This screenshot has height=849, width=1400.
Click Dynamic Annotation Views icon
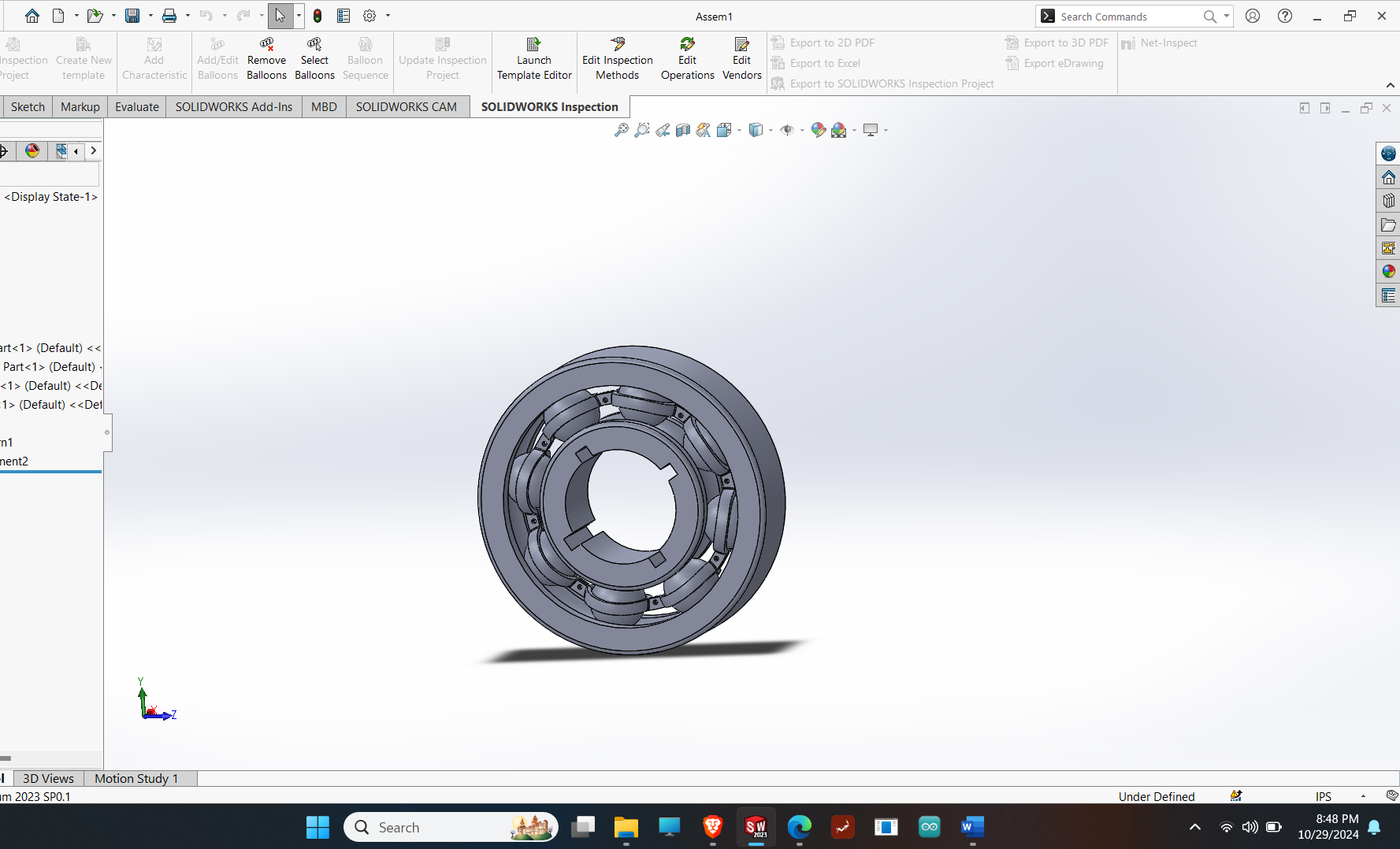(x=704, y=130)
